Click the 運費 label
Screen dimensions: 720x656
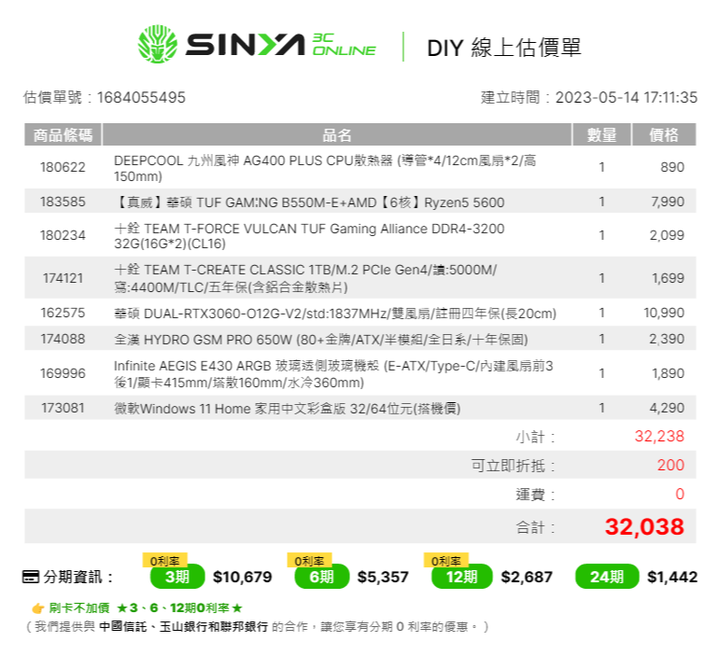535,494
